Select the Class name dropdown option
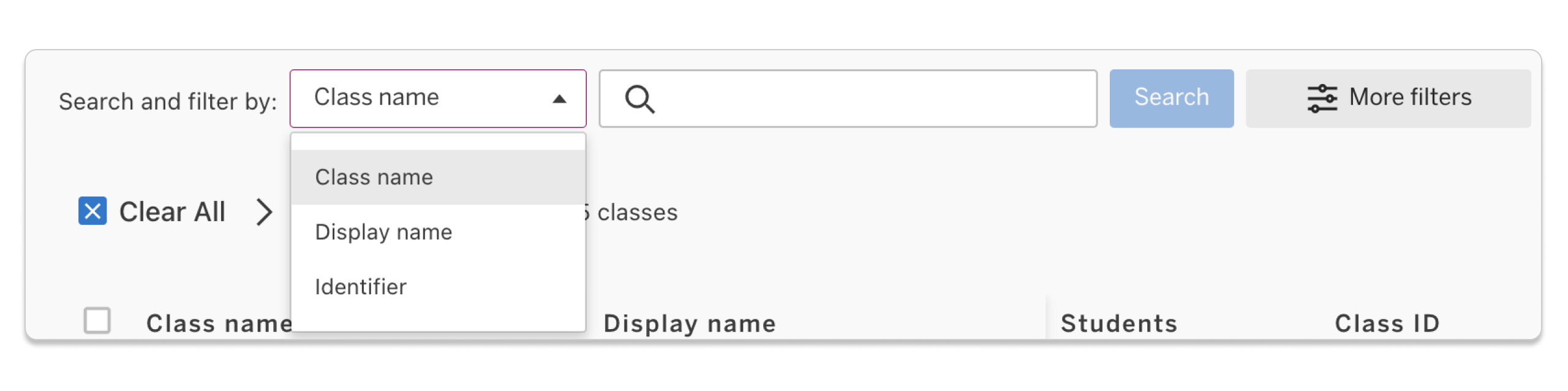Screen dimensions: 1568x391 pos(374,177)
